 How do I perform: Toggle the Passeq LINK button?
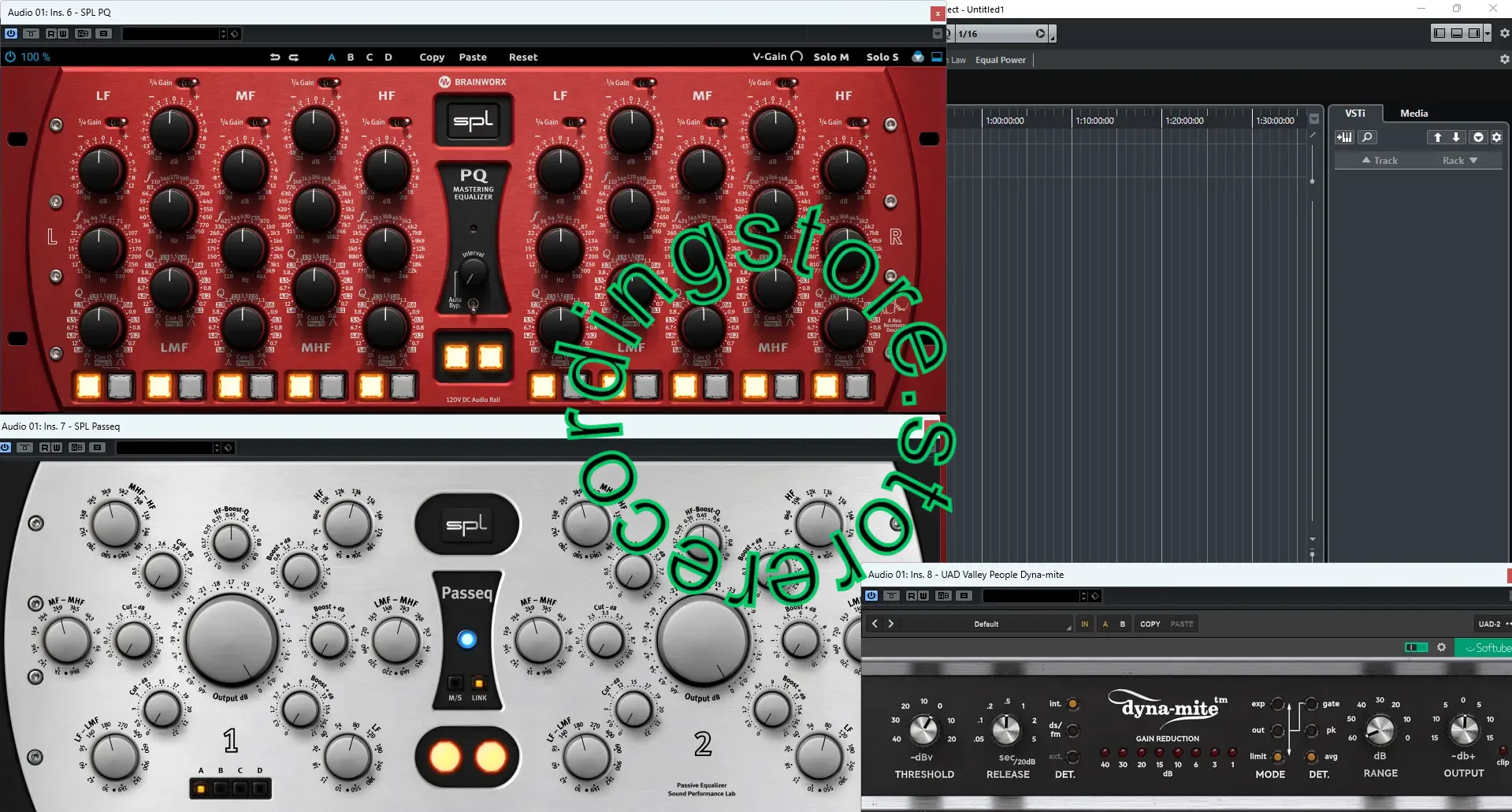479,683
